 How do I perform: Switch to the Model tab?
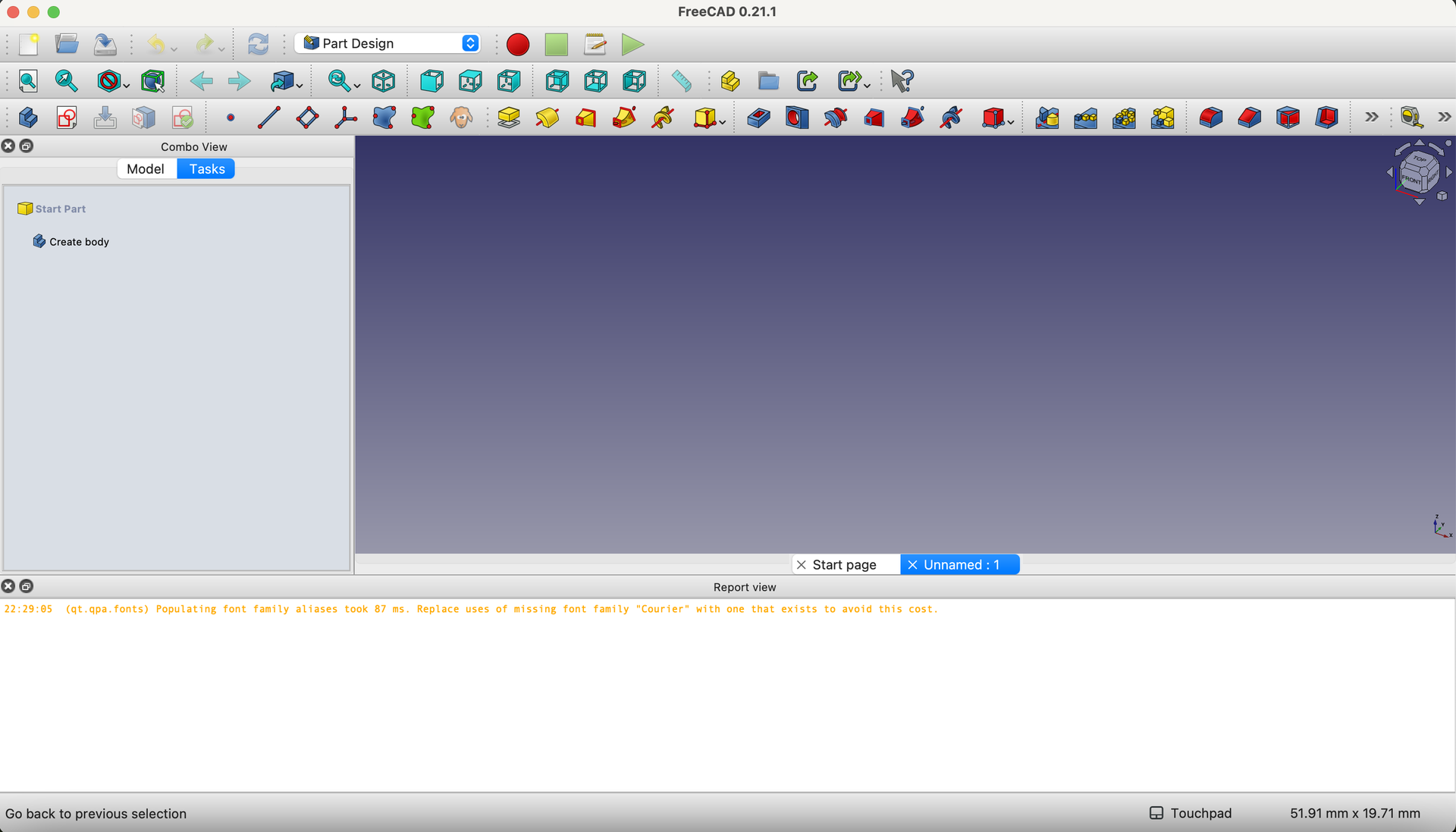pos(146,168)
